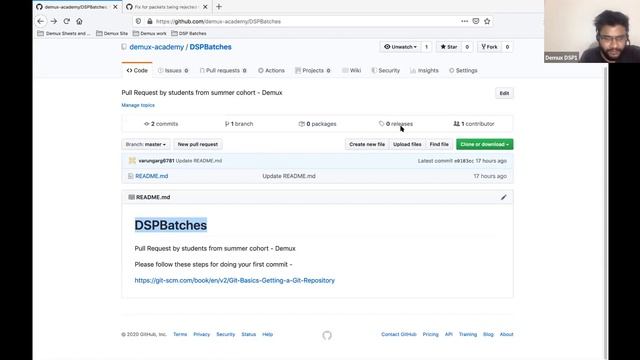Screen dimensions: 640x360
Task: Open the Demux Site bookmark folder
Action: [112, 33]
